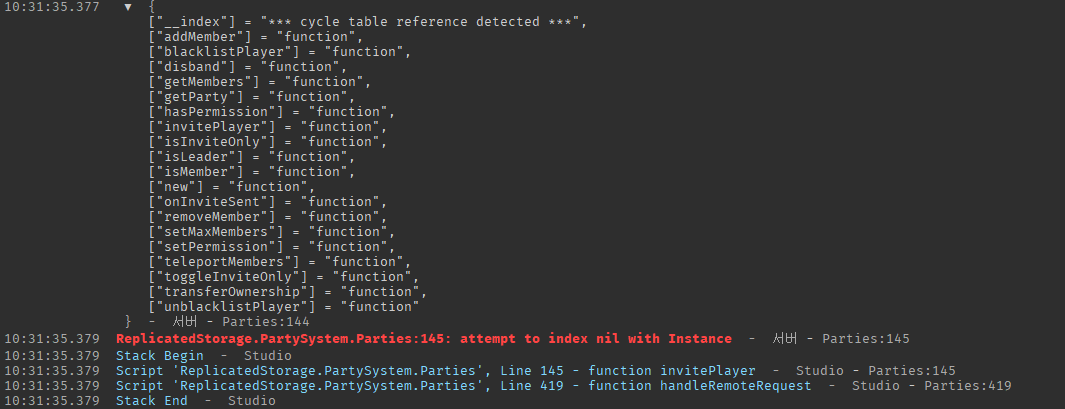Click the 10:31:35.377 timestamp
The width and height of the screenshot is (1065, 409).
(x=51, y=7)
